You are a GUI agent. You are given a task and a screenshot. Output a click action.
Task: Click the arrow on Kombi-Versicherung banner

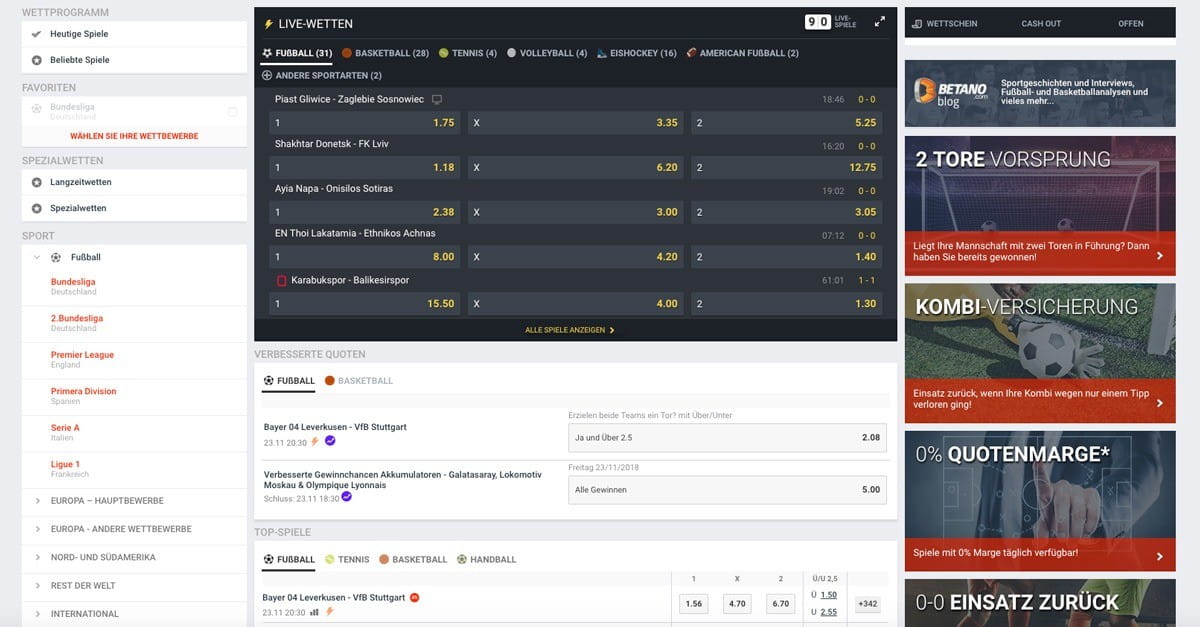(1159, 404)
